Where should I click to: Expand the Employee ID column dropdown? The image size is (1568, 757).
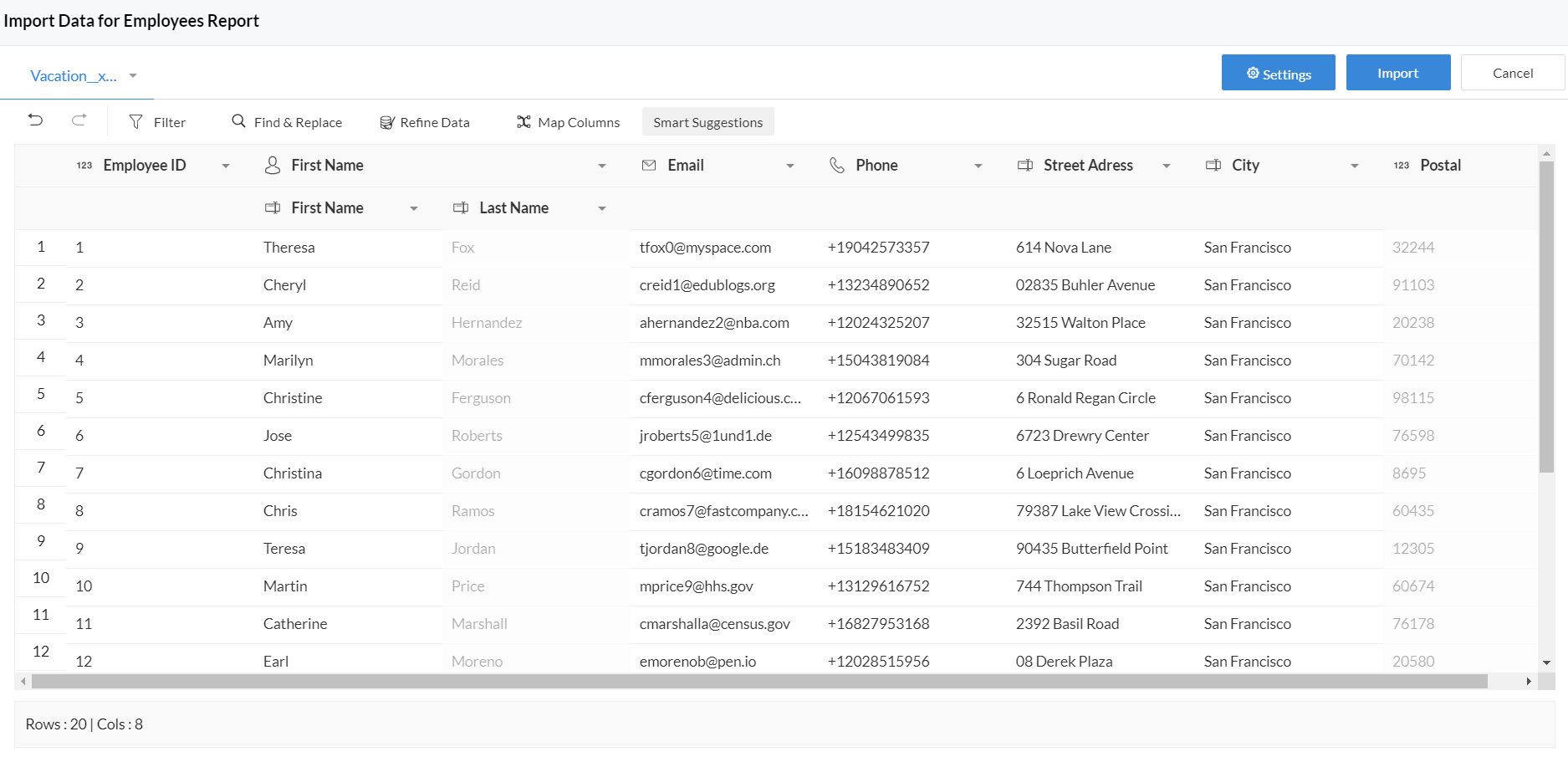[226, 166]
